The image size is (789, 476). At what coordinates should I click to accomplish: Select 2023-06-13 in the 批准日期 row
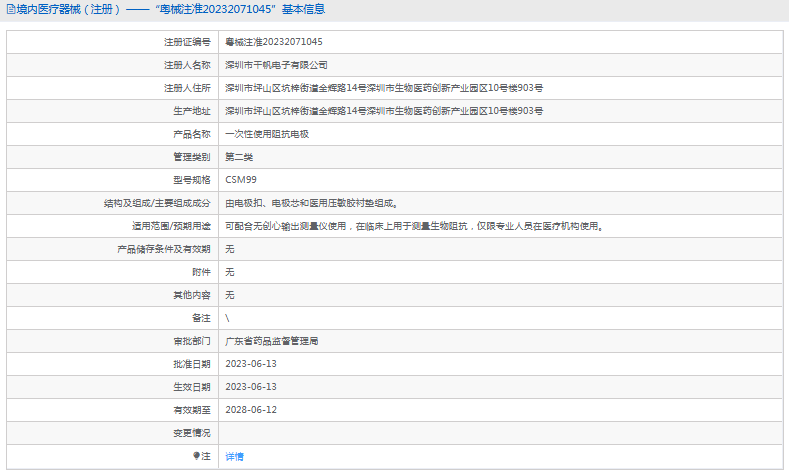point(251,364)
